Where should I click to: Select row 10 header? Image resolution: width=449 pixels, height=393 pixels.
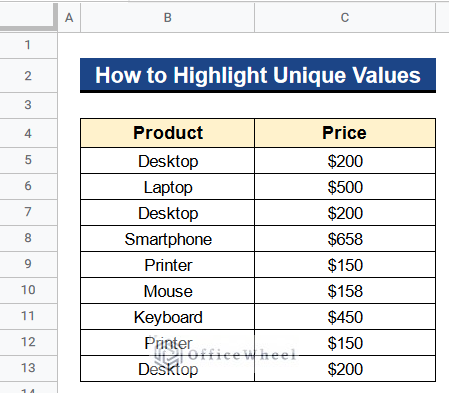[28, 290]
